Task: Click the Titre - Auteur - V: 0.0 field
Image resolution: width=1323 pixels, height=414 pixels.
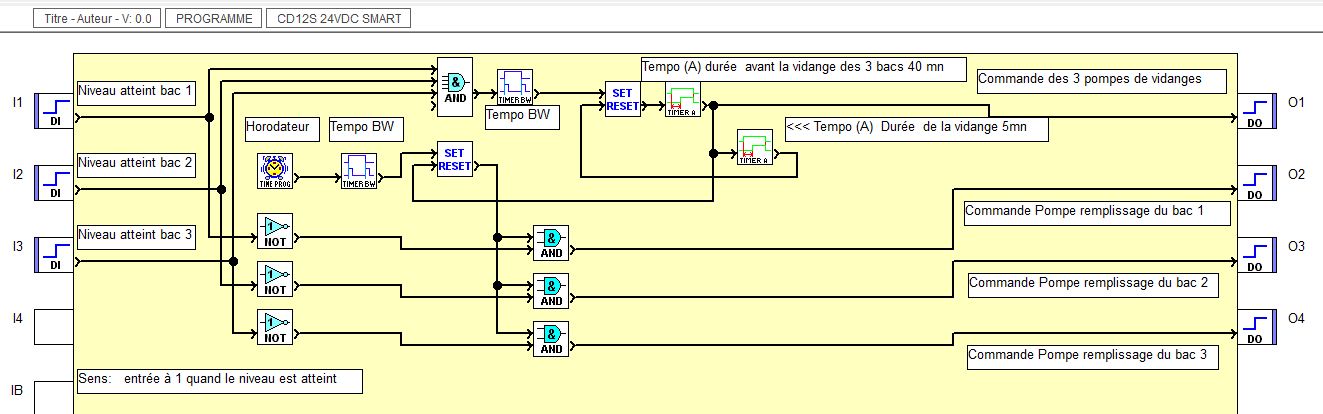Action: click(x=98, y=19)
